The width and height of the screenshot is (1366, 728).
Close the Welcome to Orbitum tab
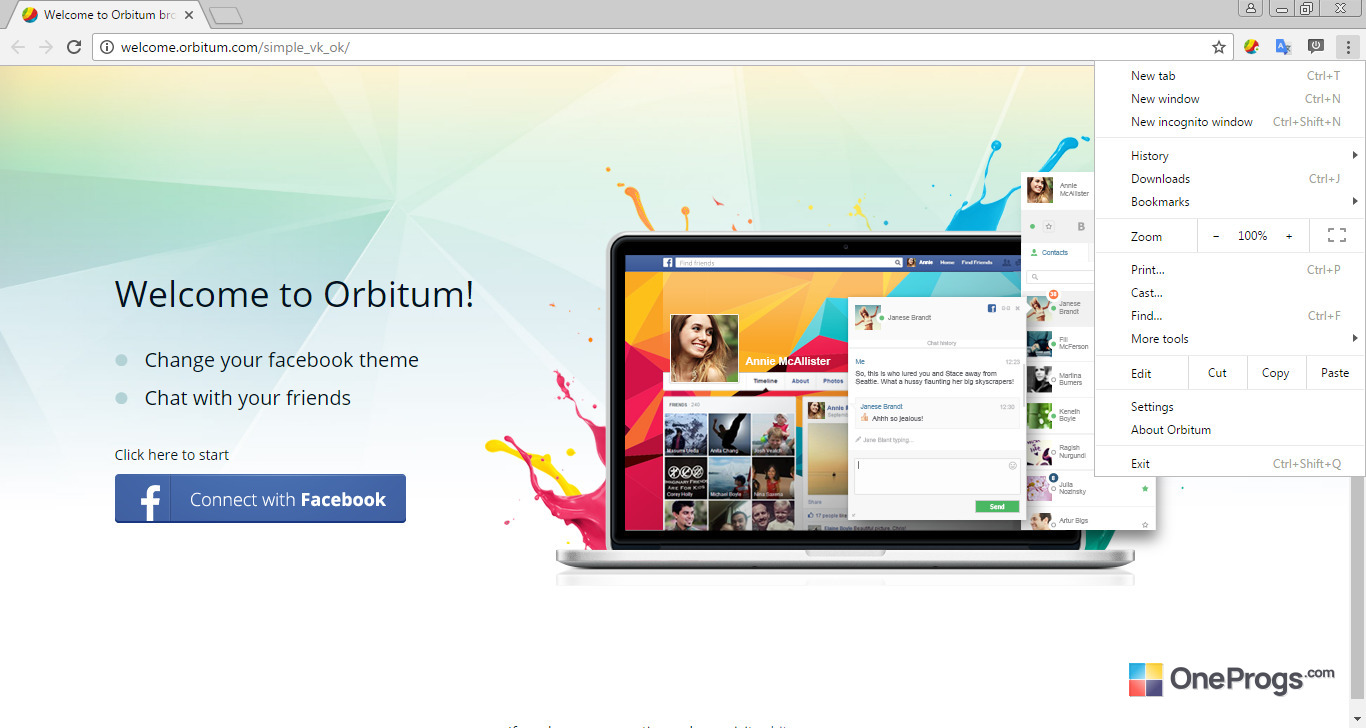(189, 16)
